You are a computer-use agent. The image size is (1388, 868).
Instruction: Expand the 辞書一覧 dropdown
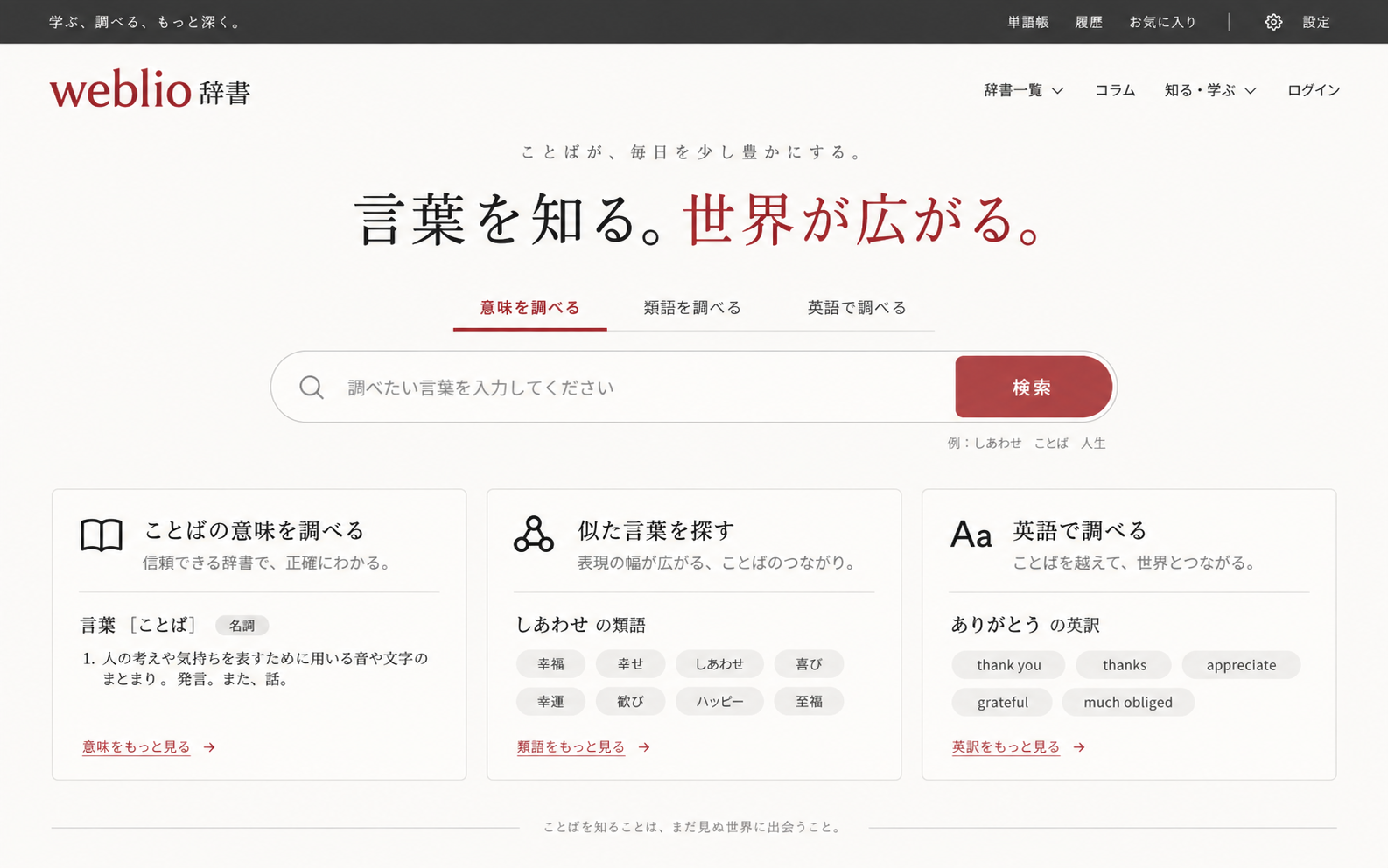click(1024, 90)
